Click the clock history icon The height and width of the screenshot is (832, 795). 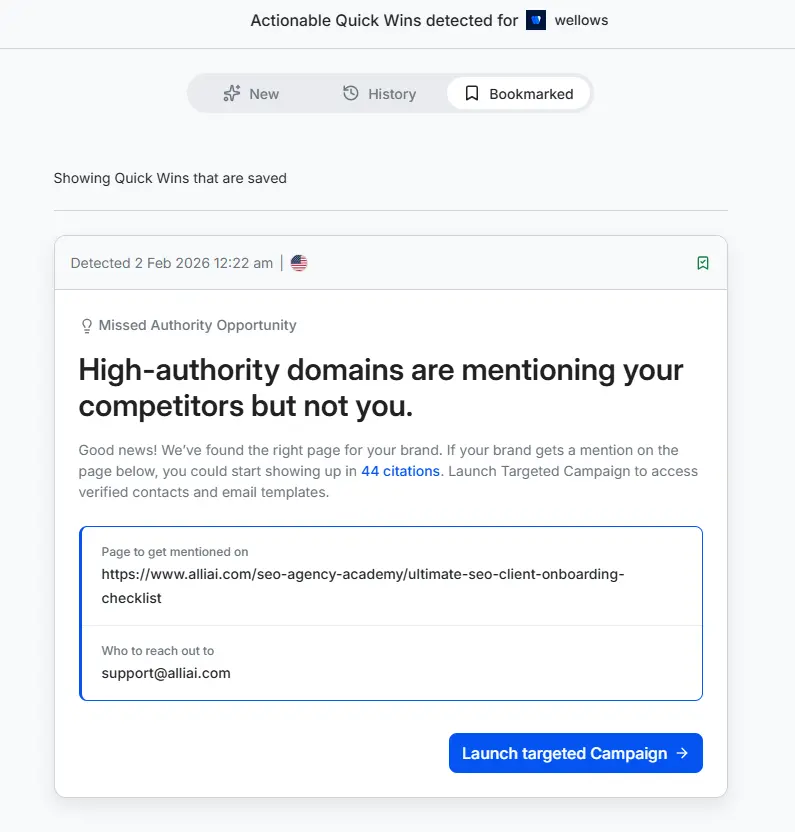(x=350, y=93)
